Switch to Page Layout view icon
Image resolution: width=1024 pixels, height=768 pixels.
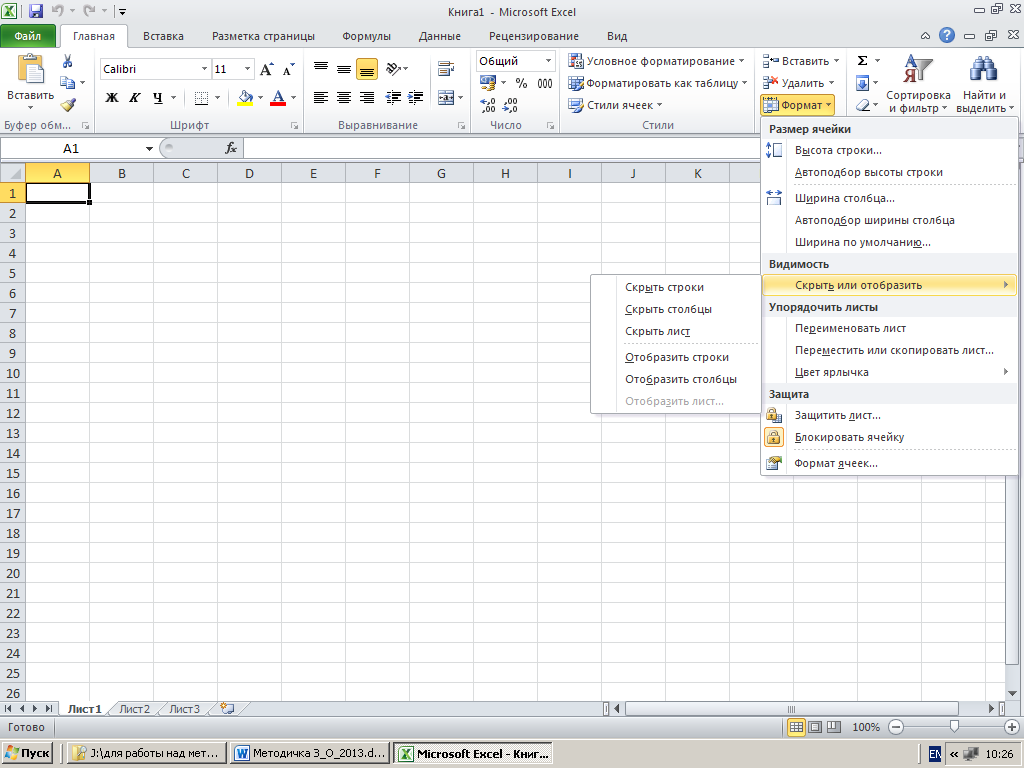click(x=814, y=727)
